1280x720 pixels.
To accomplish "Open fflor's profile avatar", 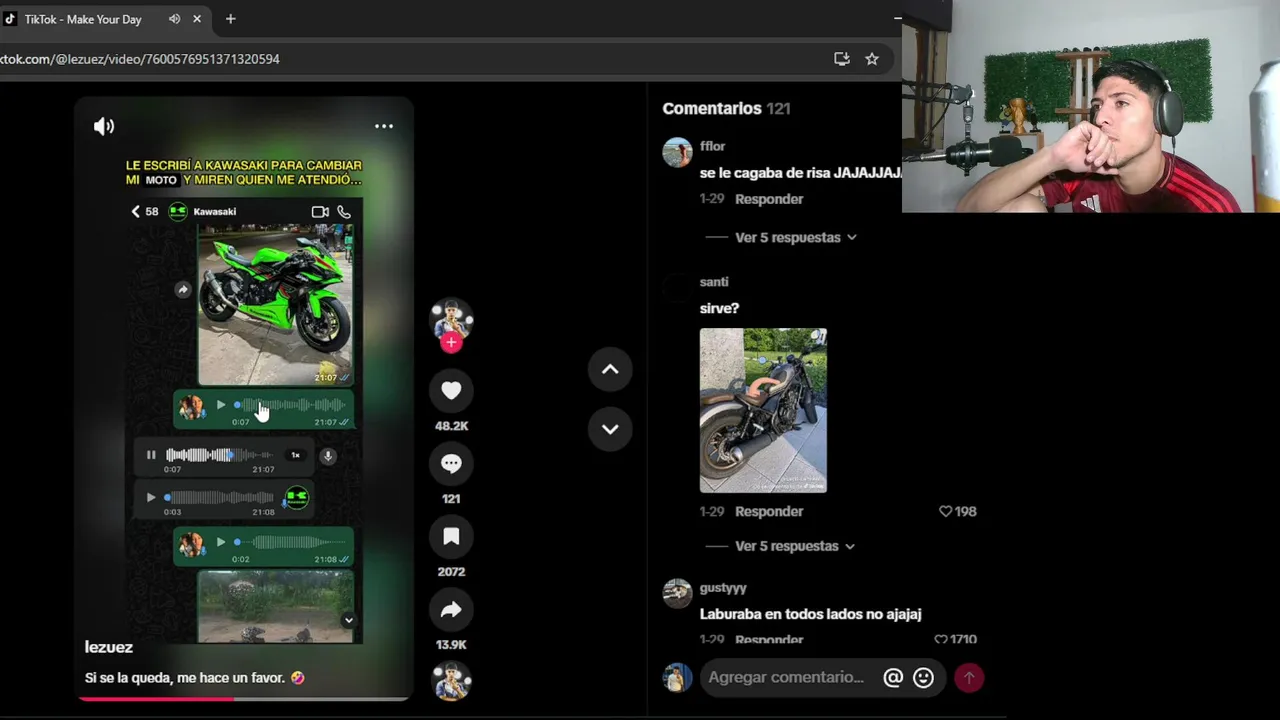I will click(677, 152).
